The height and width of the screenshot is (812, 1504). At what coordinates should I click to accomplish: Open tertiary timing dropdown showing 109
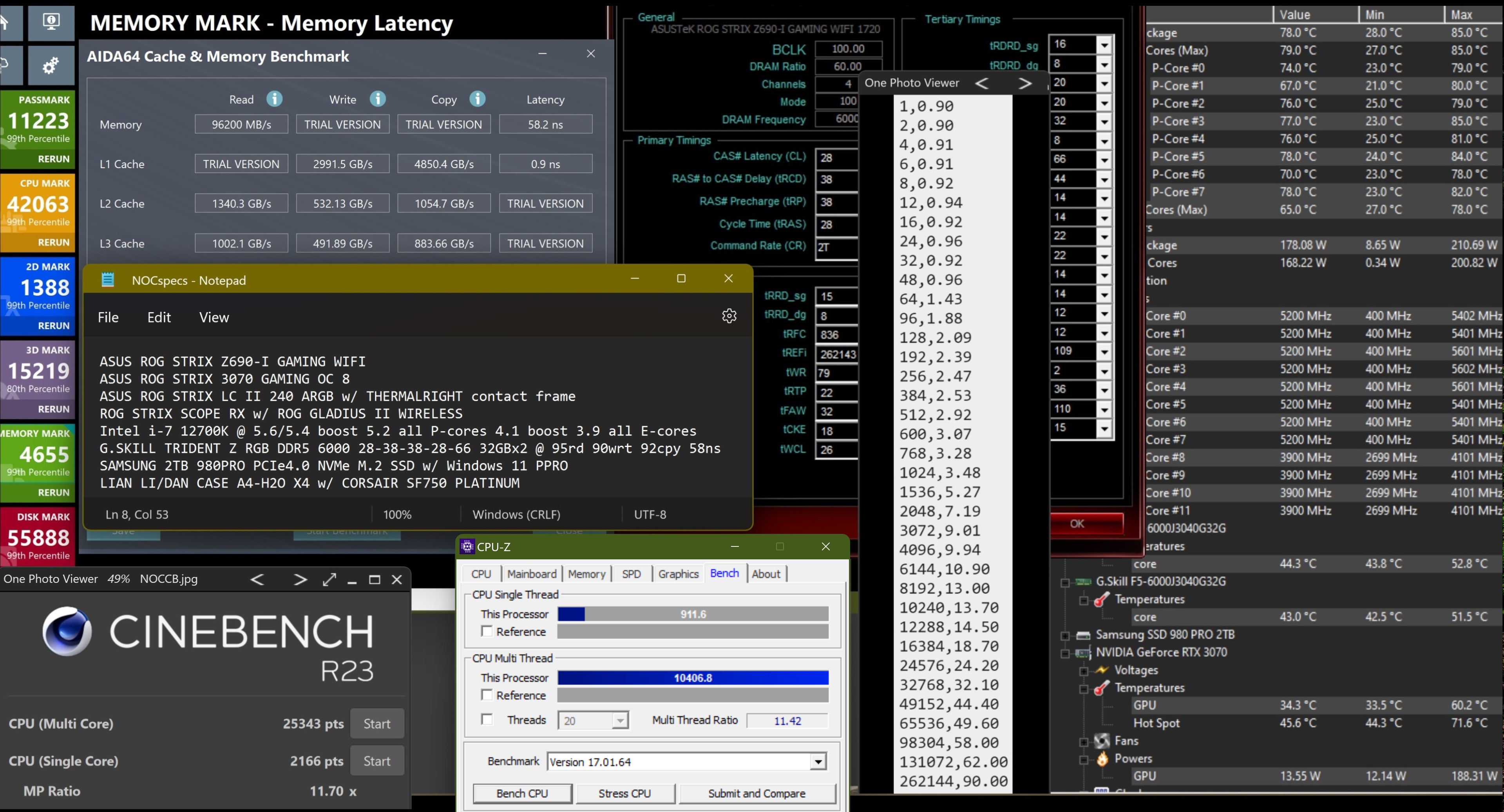[1104, 351]
